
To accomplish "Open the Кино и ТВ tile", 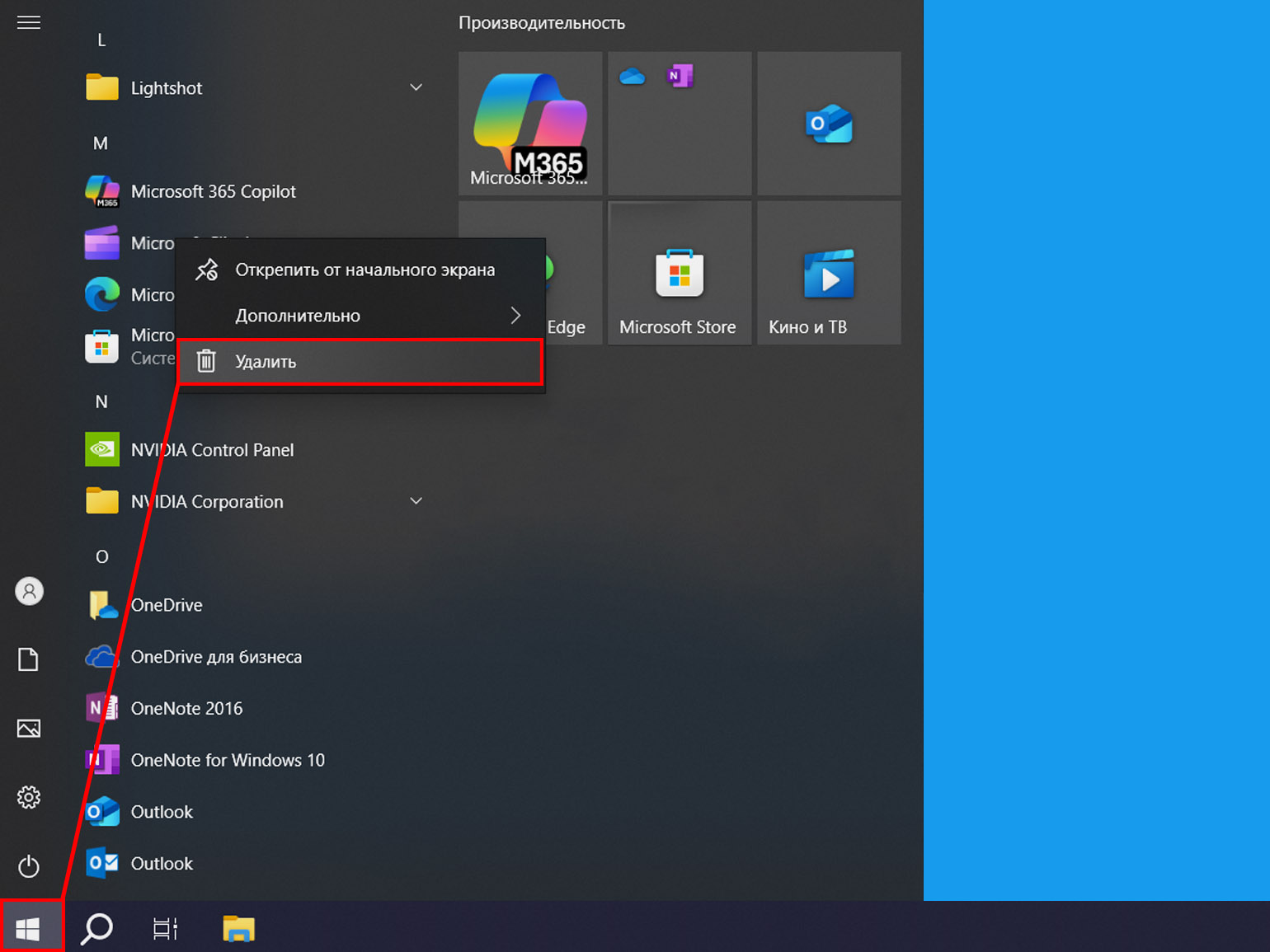I will 829,273.
